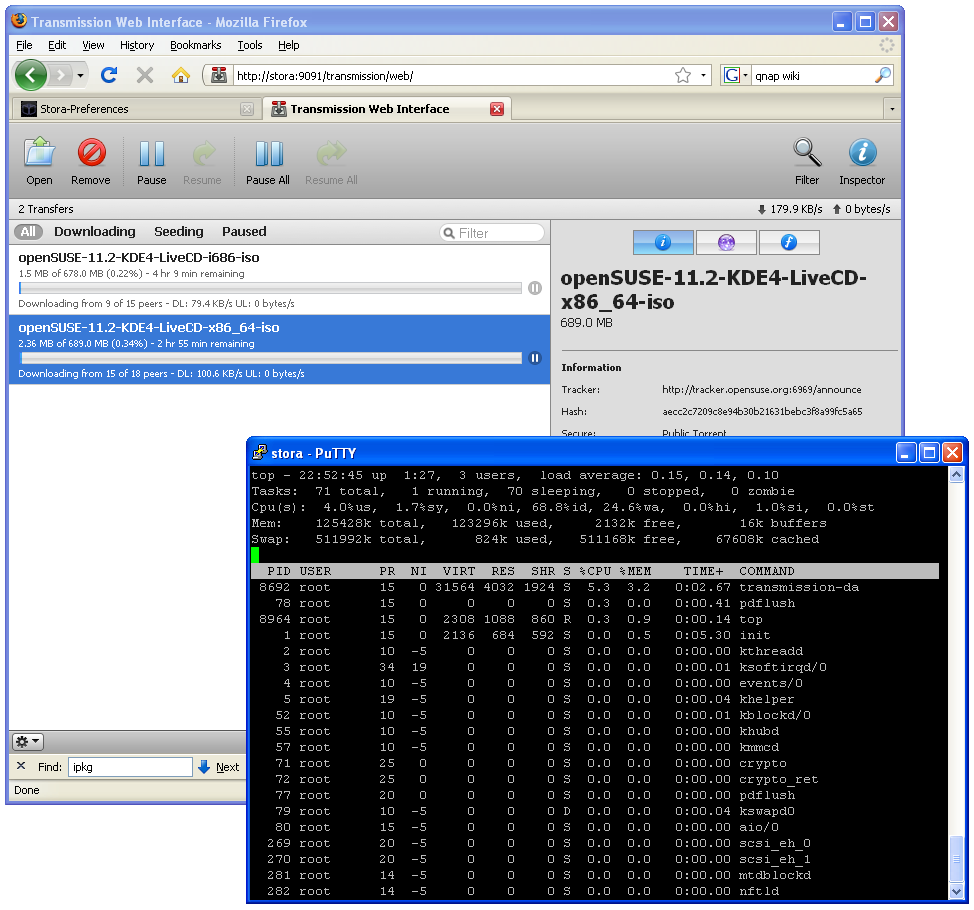Image resolution: width=974 pixels, height=910 pixels.
Task: Show inspector files tab
Action: tap(789, 242)
